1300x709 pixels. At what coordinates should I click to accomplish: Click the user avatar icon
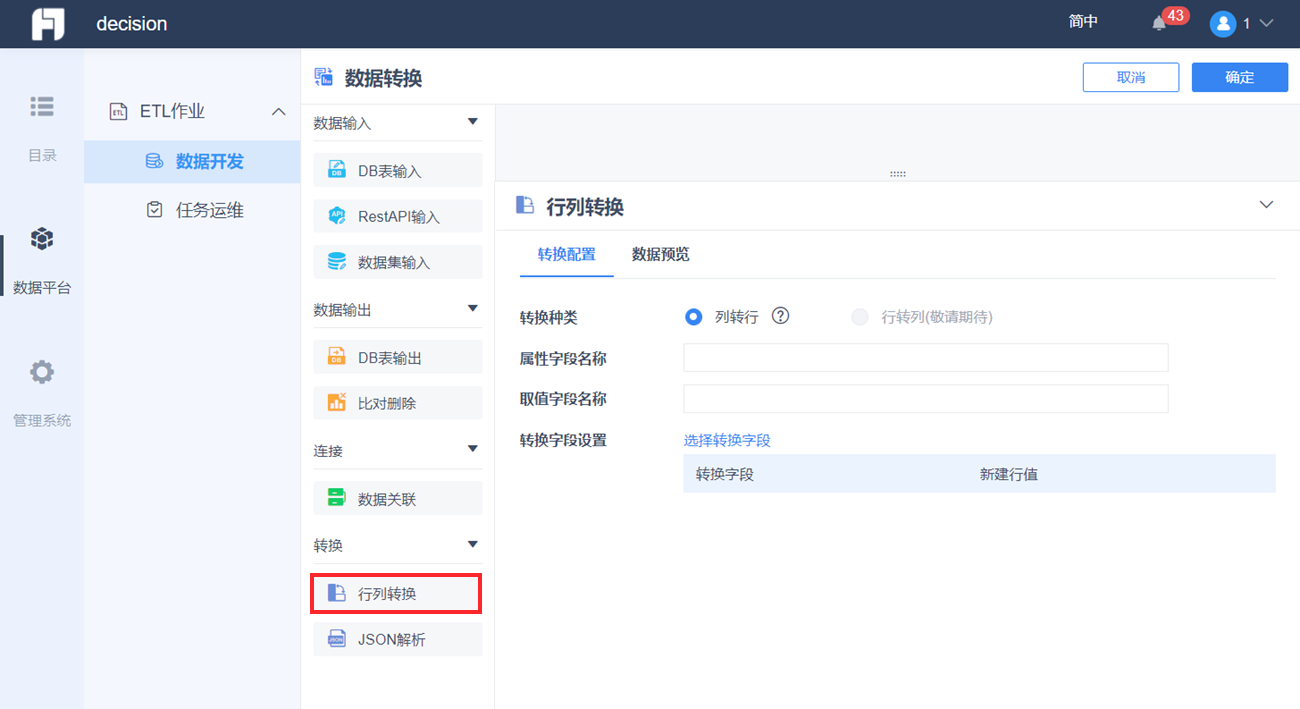(x=1223, y=24)
